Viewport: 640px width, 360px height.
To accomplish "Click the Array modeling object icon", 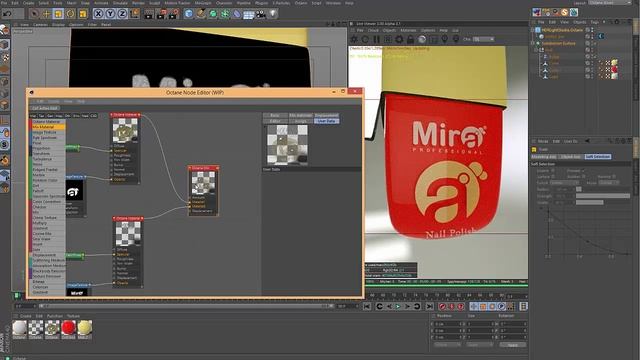I will (x=225, y=14).
